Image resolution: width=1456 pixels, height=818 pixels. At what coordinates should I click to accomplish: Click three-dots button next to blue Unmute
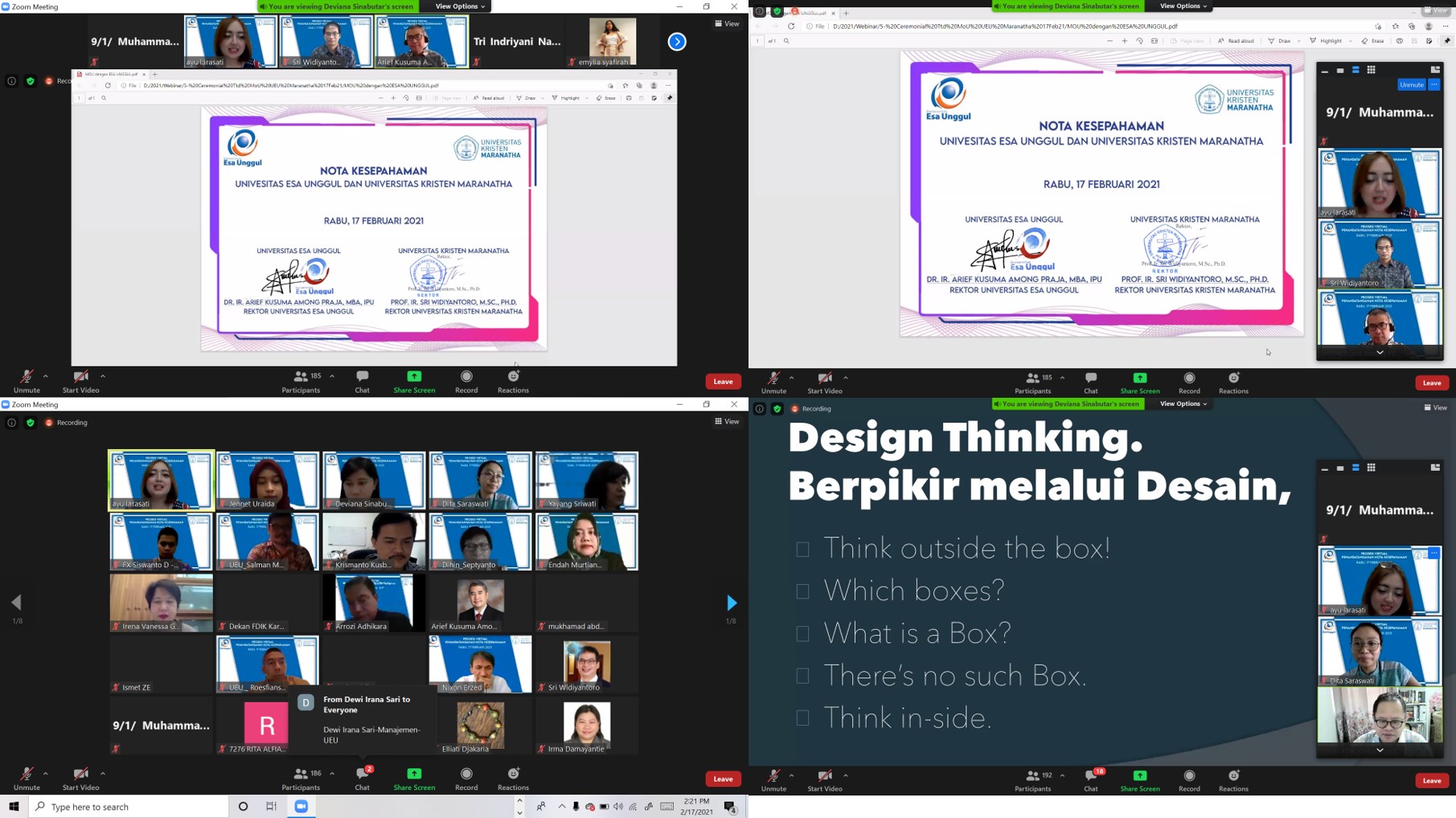(x=1434, y=84)
